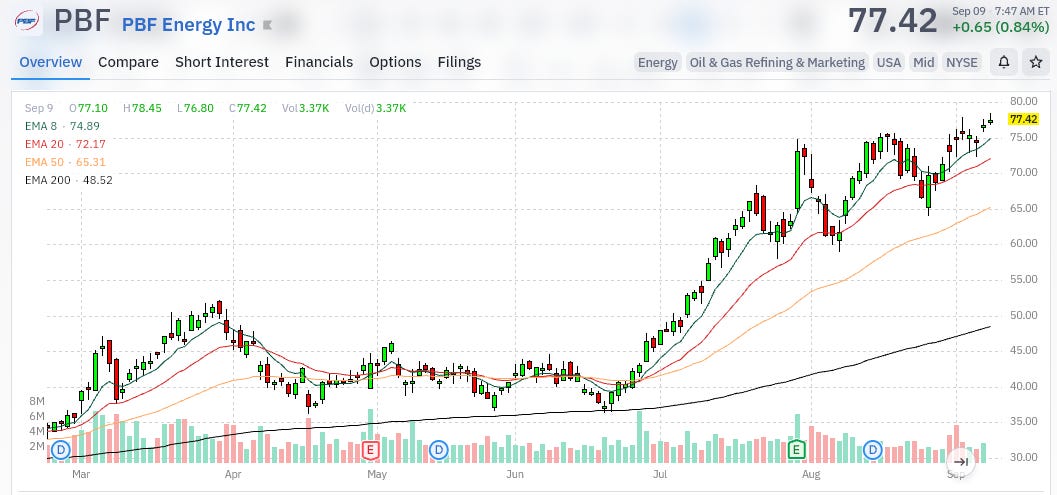Open the Options tab
Viewport: 1057px width, 495px height.
pos(395,62)
